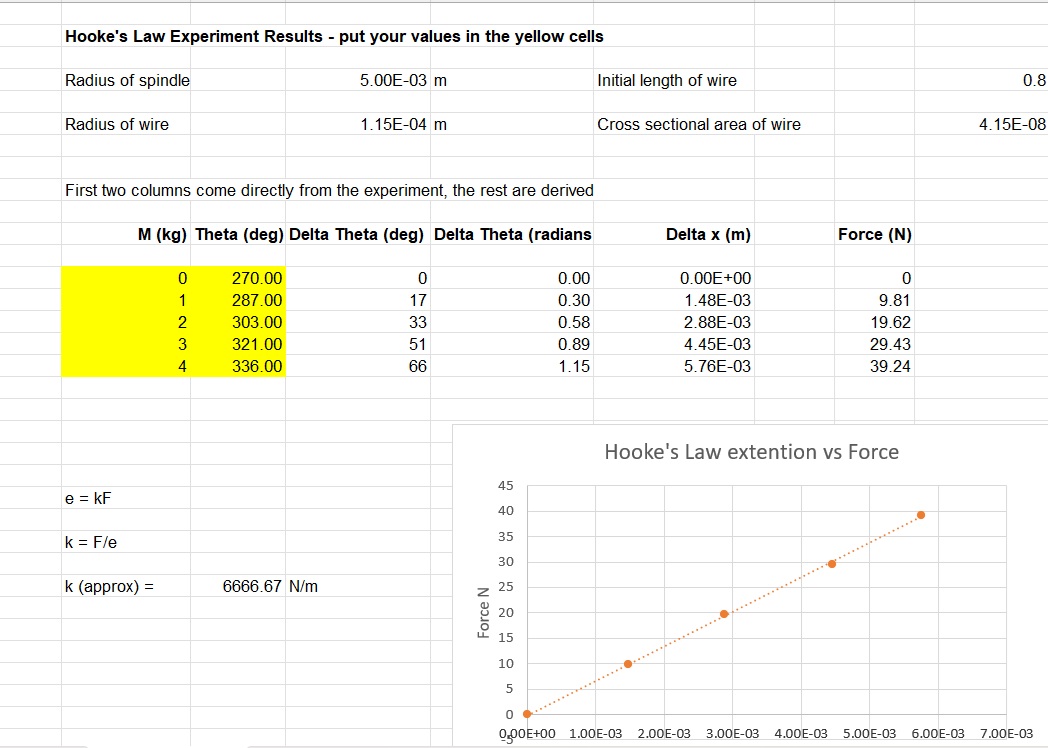Screen dimensions: 1048x748
Task: Click the Radius of wire value 1.15E-04
Action: coord(395,125)
